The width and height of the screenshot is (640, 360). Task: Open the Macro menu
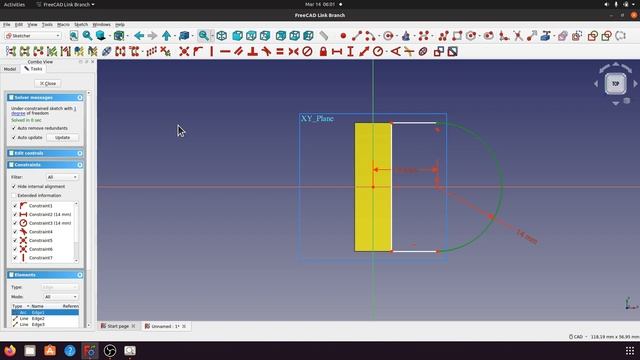pyautogui.click(x=63, y=24)
